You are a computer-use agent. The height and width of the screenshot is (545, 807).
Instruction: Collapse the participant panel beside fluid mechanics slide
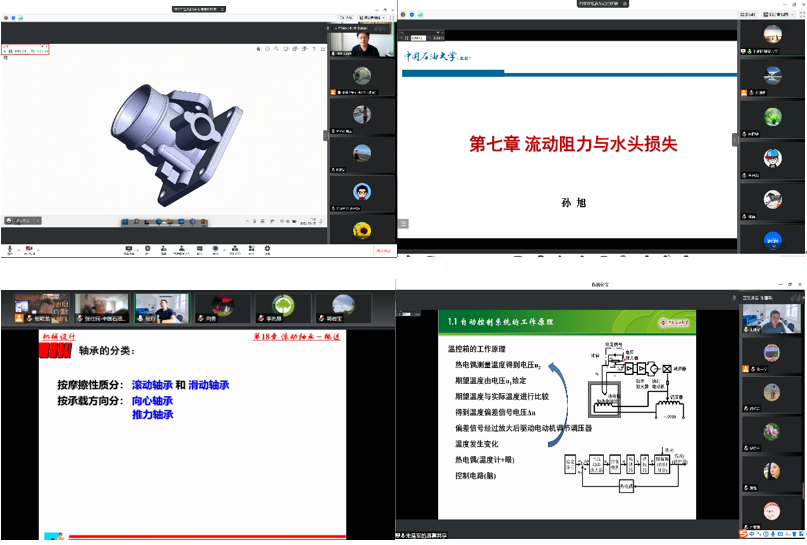click(735, 140)
